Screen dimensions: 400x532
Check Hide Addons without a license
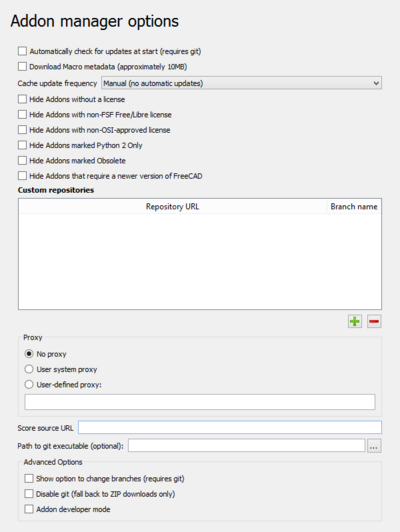tap(22, 99)
